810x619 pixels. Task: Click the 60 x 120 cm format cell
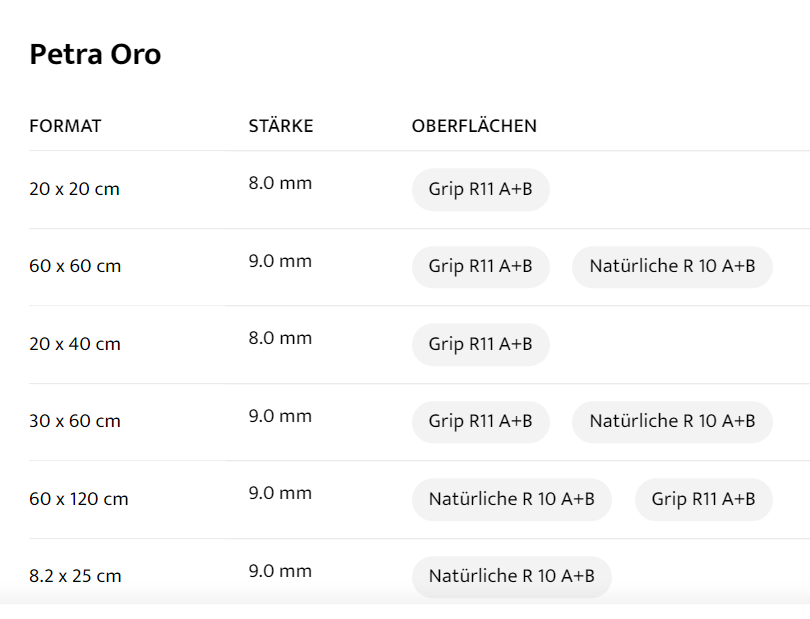[79, 498]
